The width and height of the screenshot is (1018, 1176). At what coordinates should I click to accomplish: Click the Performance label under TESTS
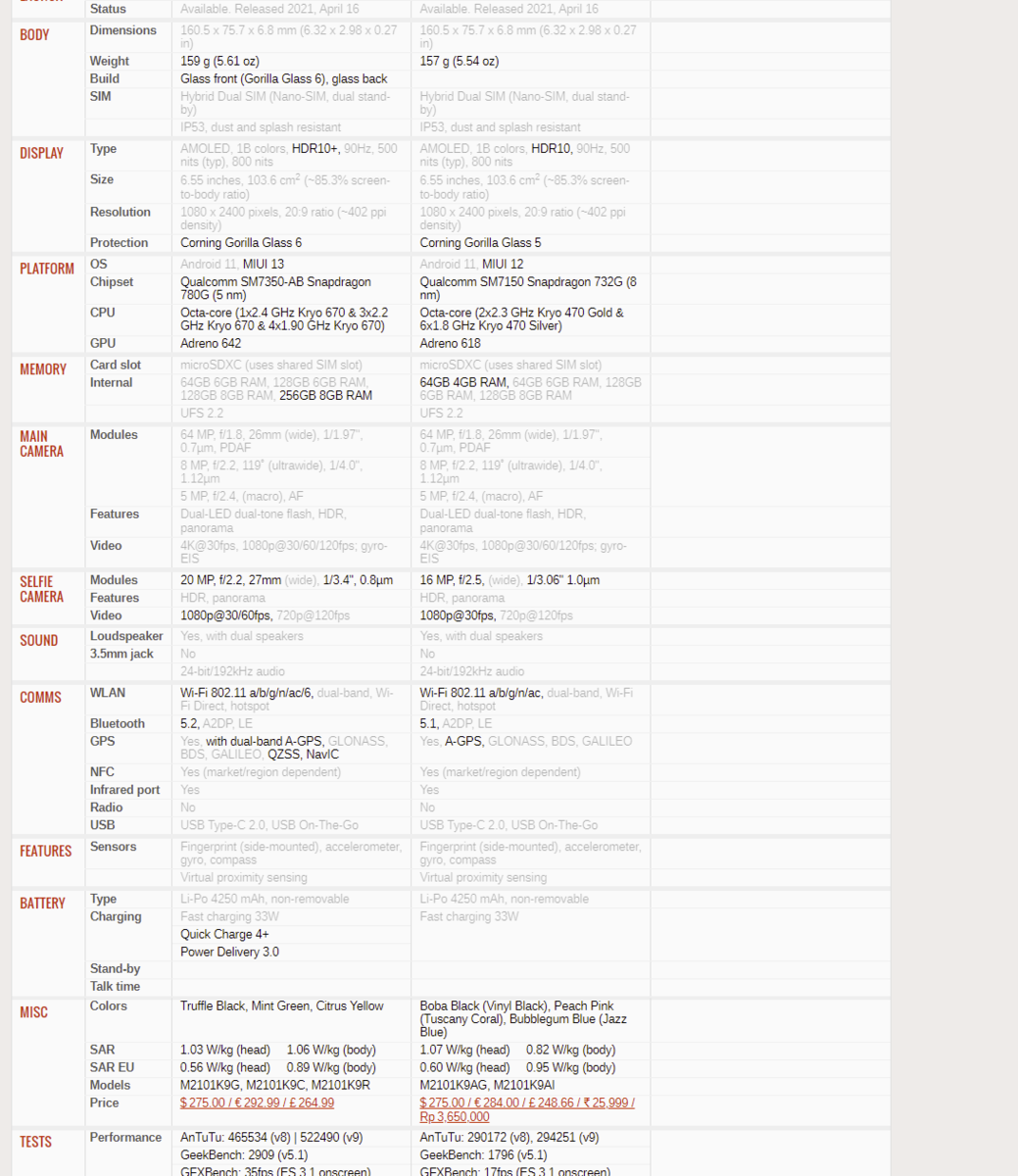(x=125, y=1137)
